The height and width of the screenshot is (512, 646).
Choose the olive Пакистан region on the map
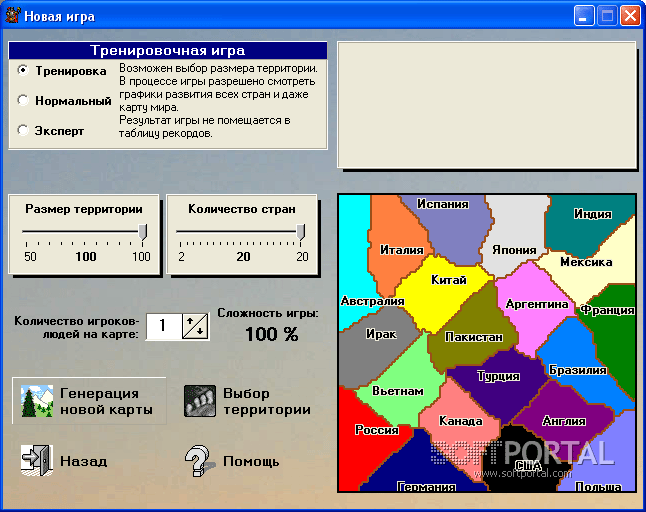[x=474, y=338]
